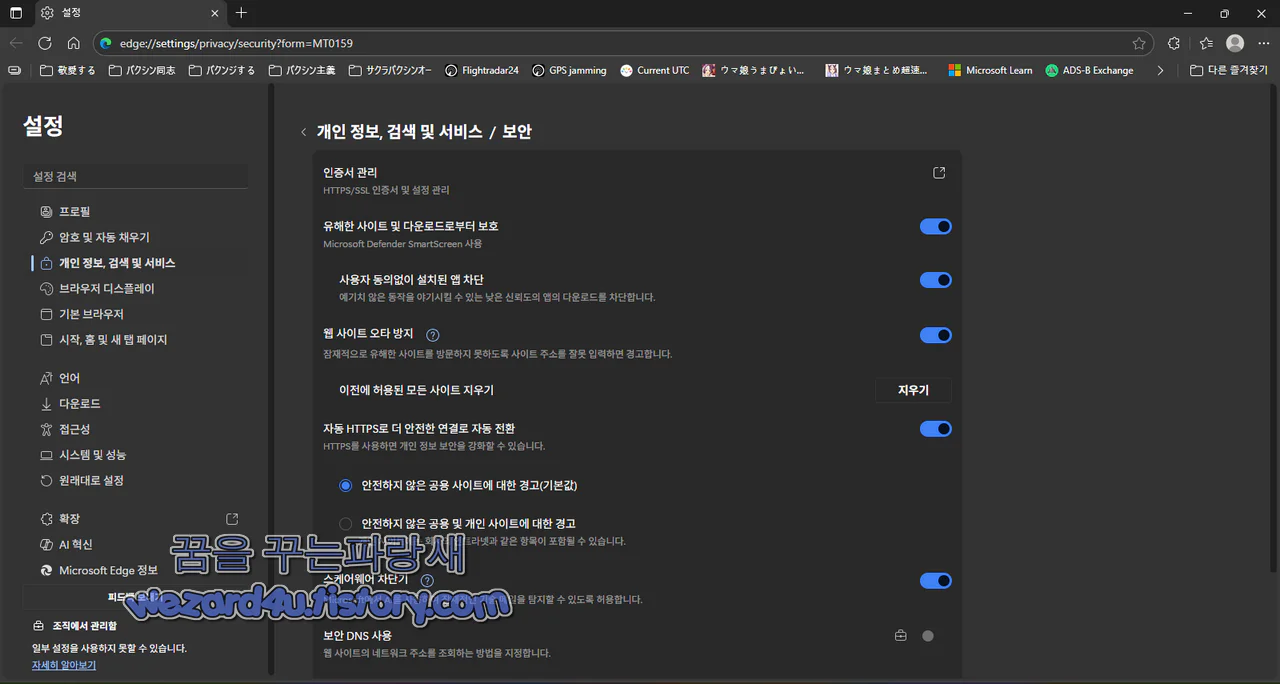Click the 지우기 button
This screenshot has height=684, width=1280.
pyautogui.click(x=913, y=390)
